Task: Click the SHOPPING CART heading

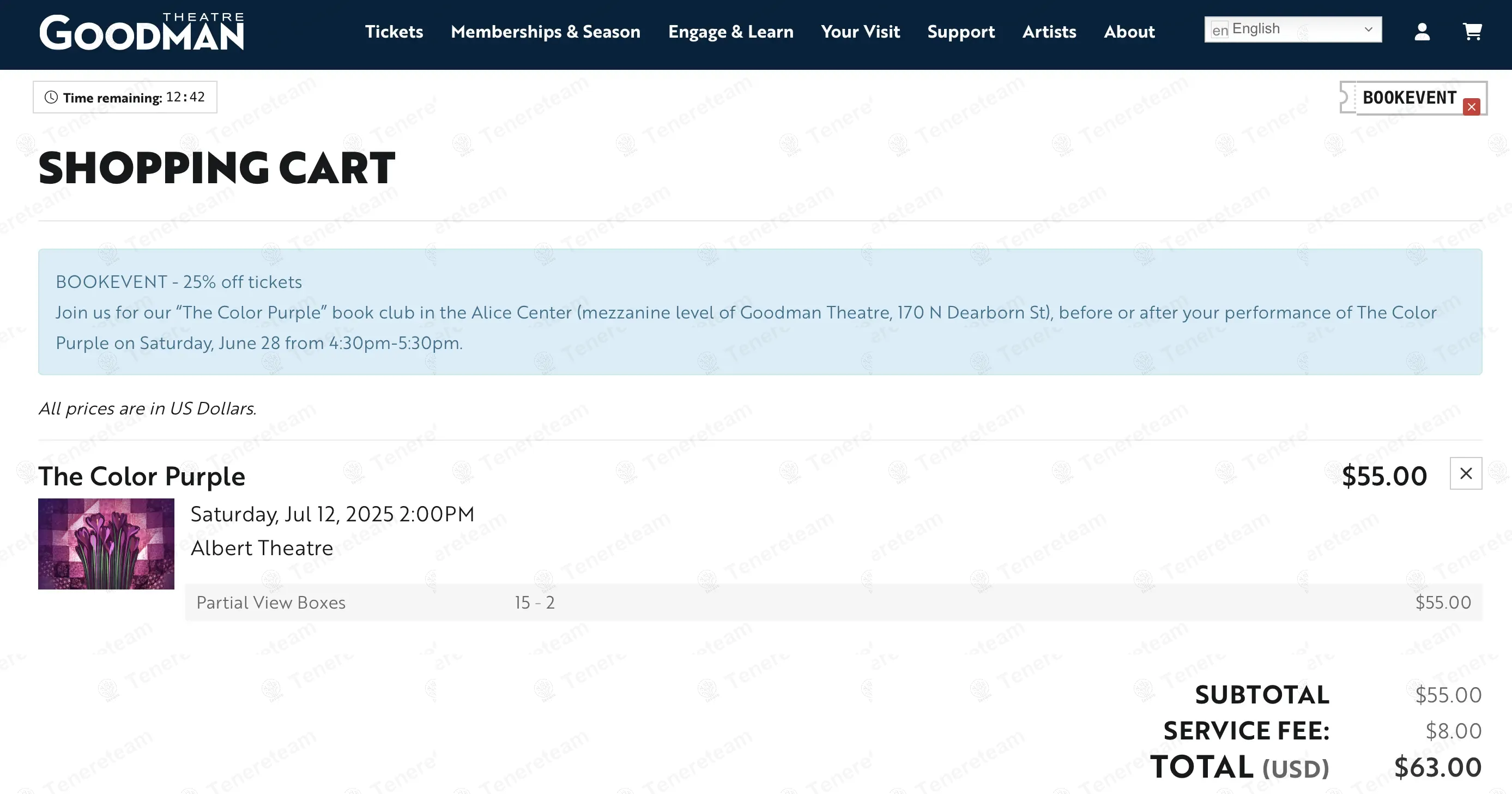Action: tap(216, 168)
